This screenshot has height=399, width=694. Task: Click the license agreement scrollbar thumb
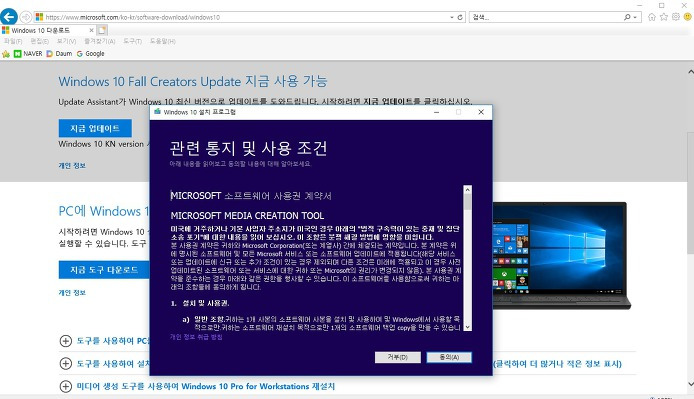click(467, 202)
